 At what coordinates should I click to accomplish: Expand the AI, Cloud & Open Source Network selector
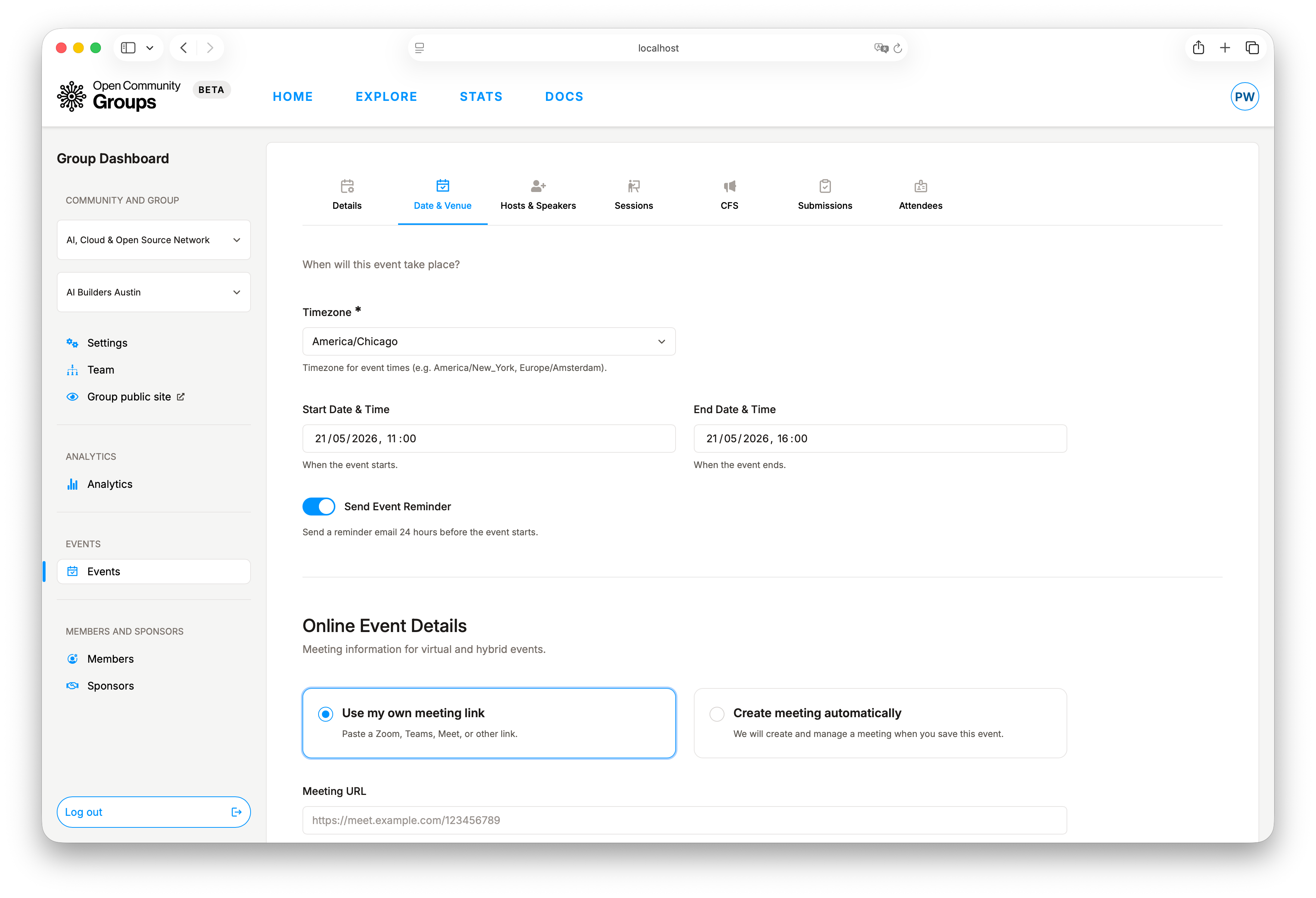tap(153, 240)
